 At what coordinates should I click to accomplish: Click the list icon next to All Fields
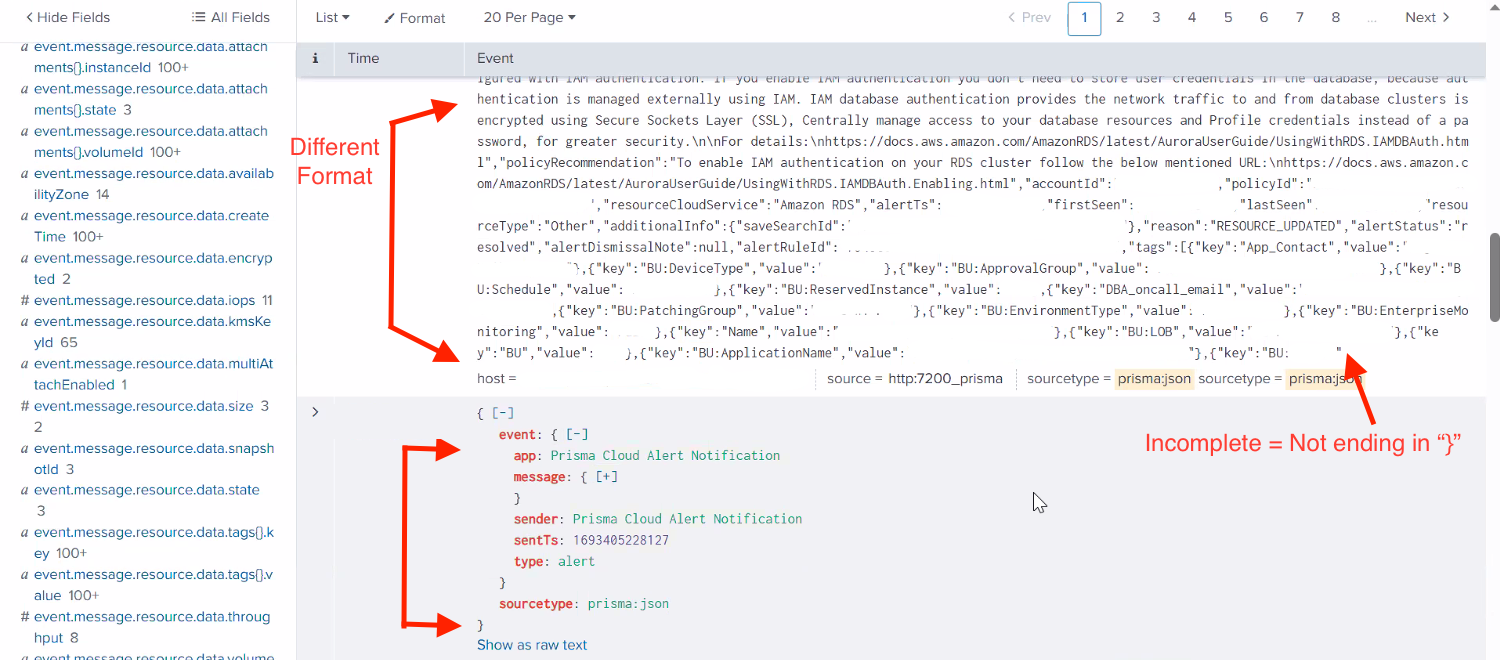[196, 17]
